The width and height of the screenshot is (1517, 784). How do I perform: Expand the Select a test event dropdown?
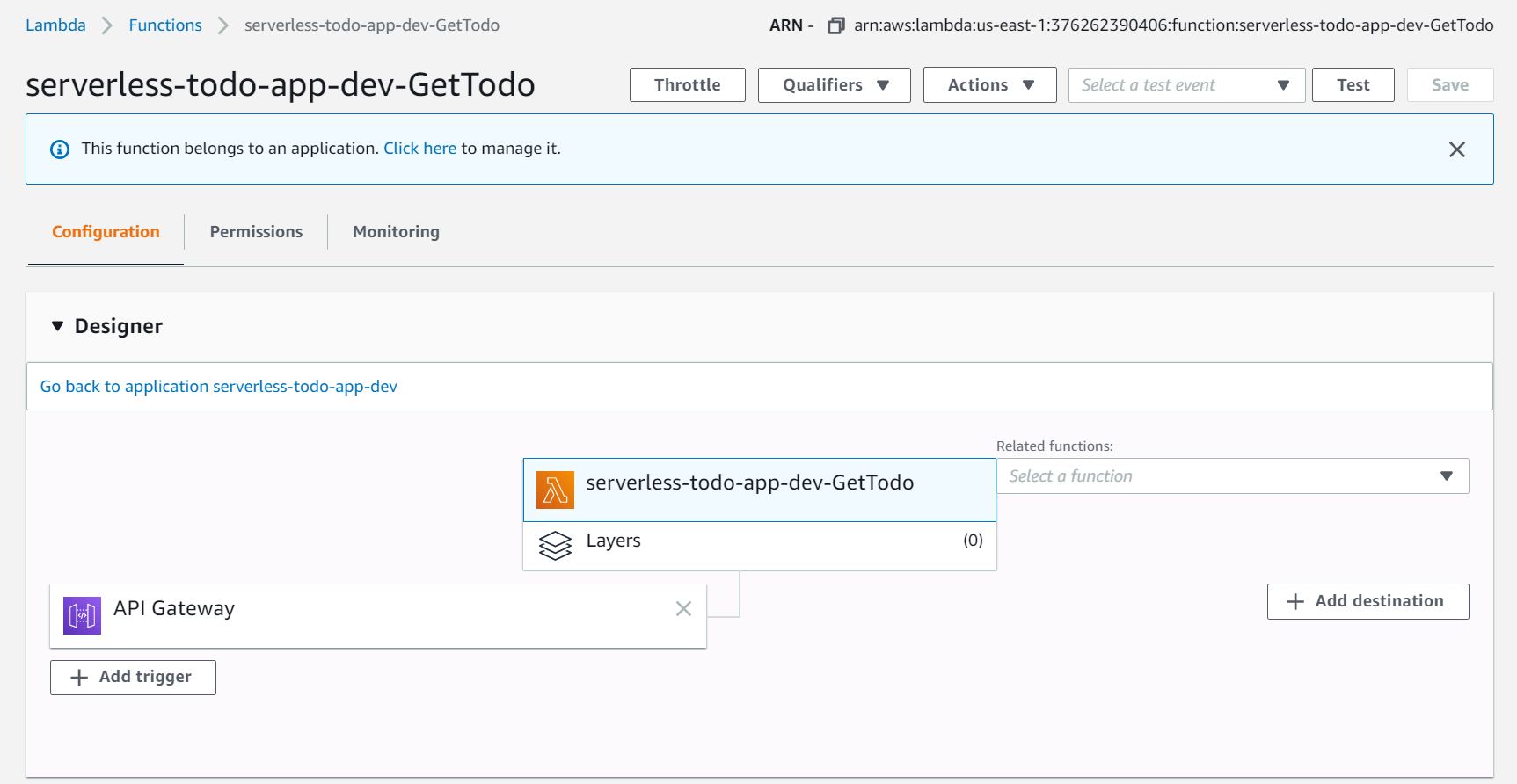(1186, 85)
